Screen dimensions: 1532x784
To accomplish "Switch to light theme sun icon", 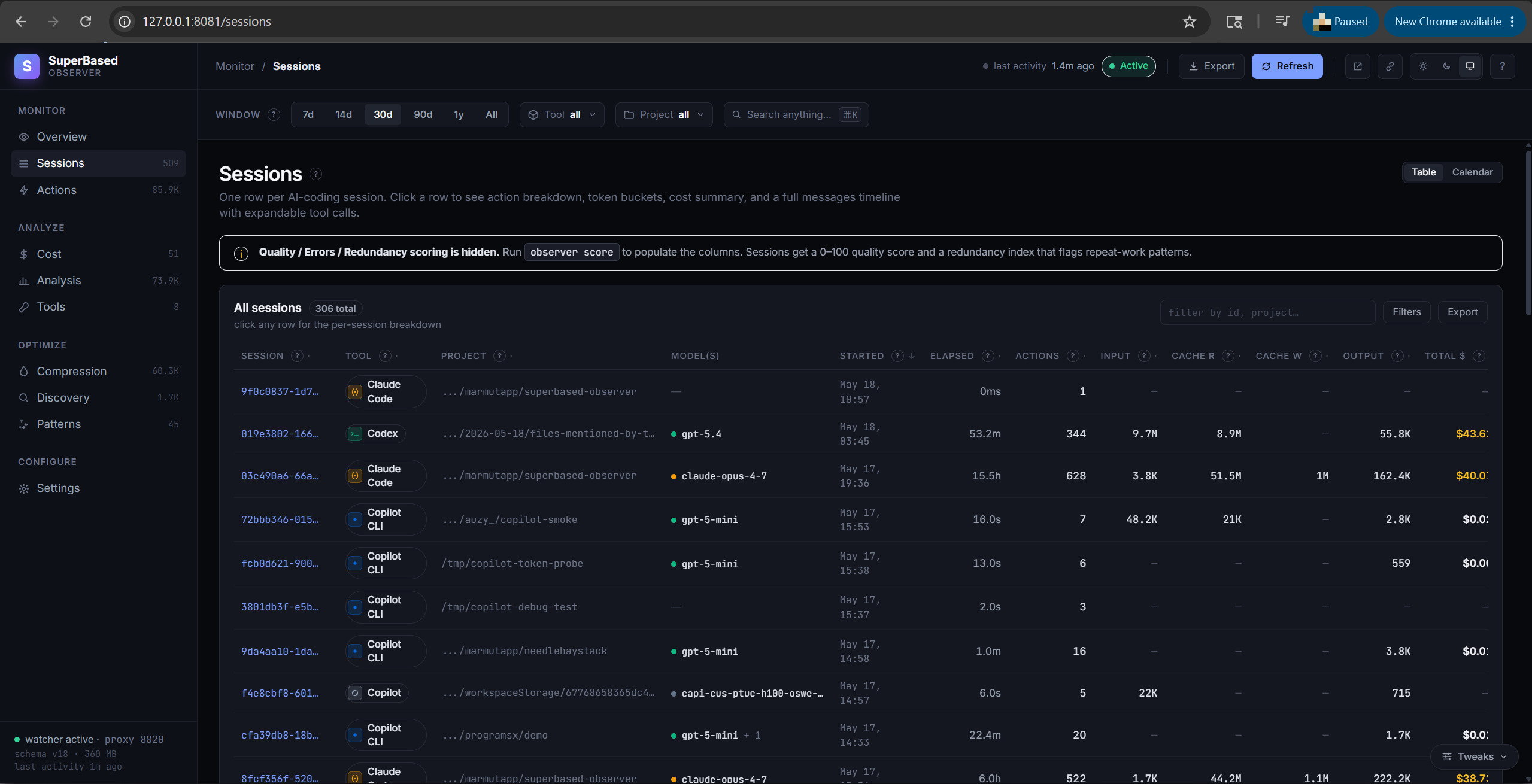I will (x=1423, y=66).
